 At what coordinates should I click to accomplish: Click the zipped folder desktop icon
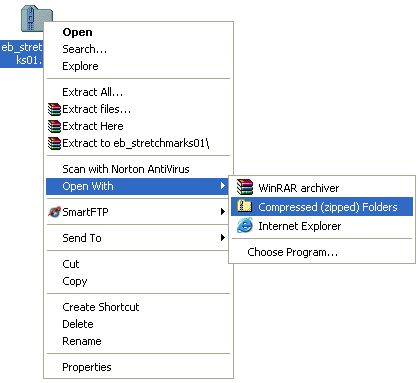(x=36, y=19)
